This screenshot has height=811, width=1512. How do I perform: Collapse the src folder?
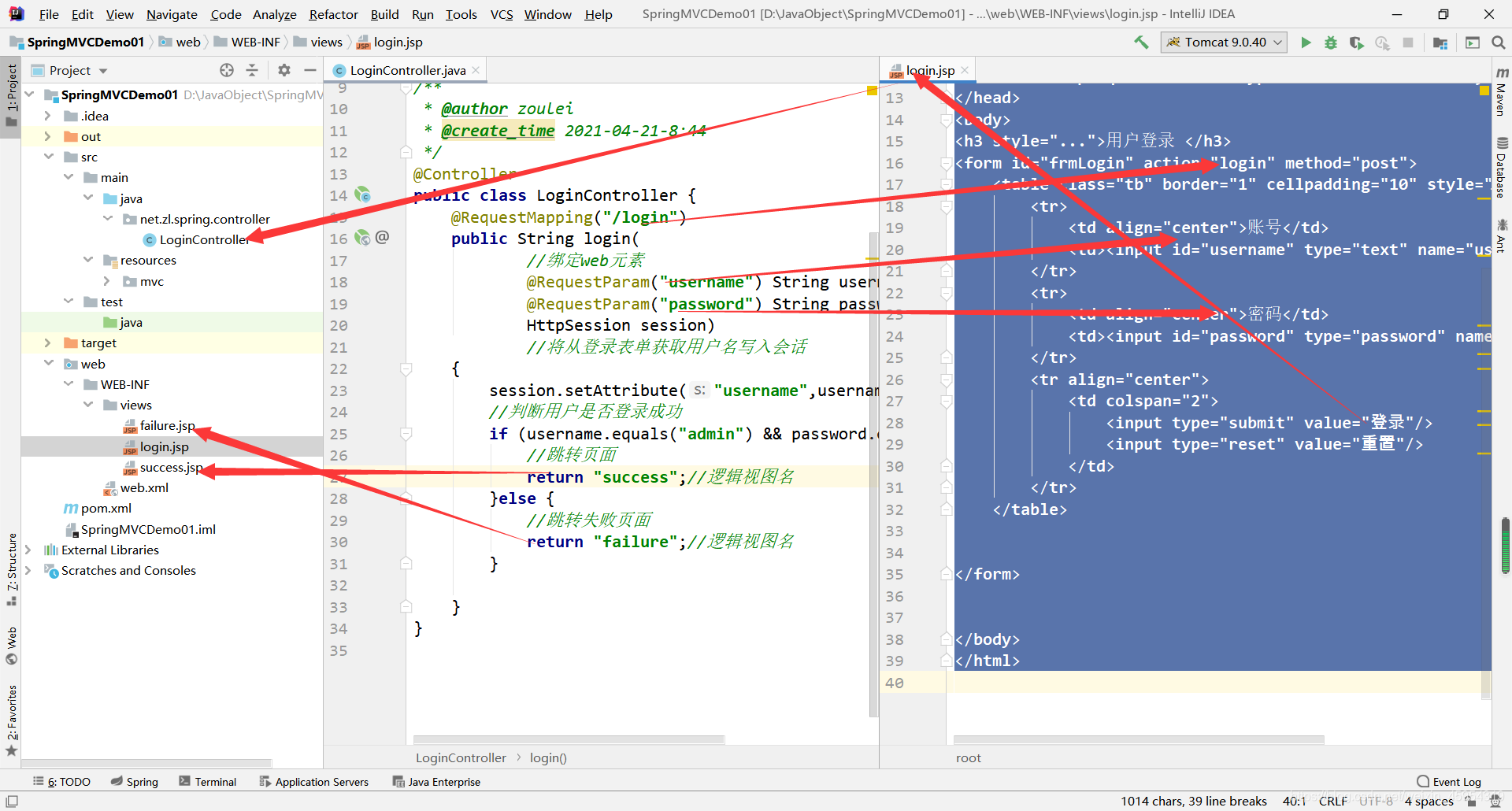tap(48, 157)
